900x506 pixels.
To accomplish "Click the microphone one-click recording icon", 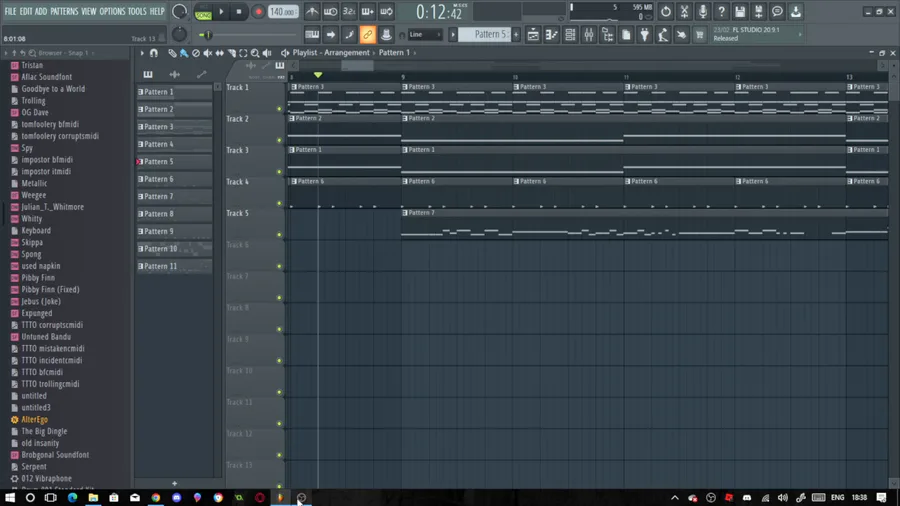I will pyautogui.click(x=703, y=11).
